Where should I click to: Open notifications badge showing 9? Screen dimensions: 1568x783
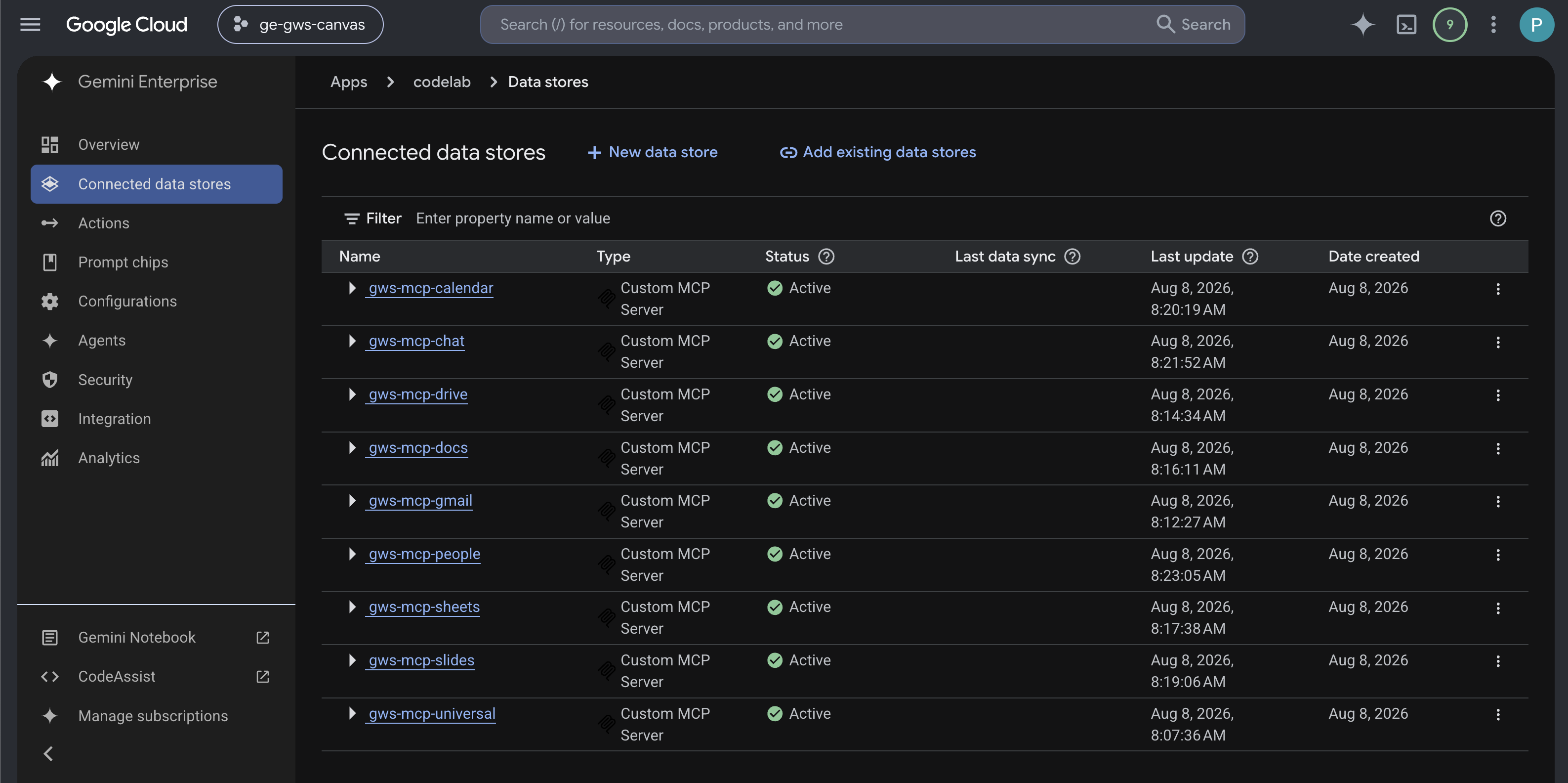(1450, 24)
